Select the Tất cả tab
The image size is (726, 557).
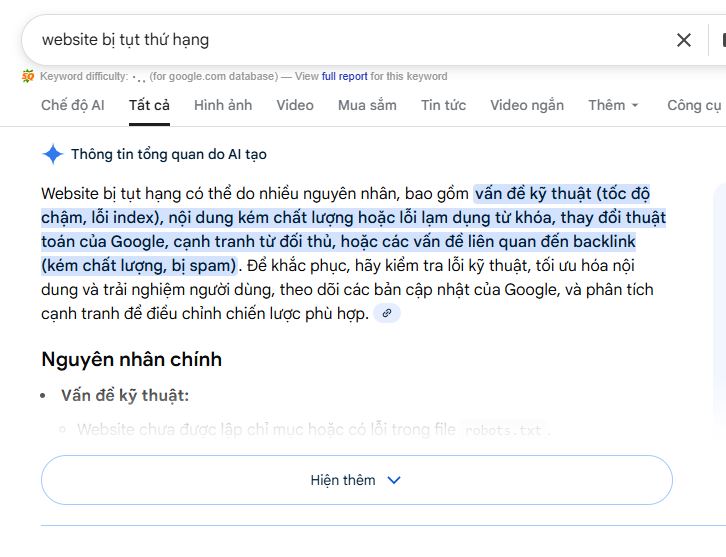pyautogui.click(x=149, y=105)
